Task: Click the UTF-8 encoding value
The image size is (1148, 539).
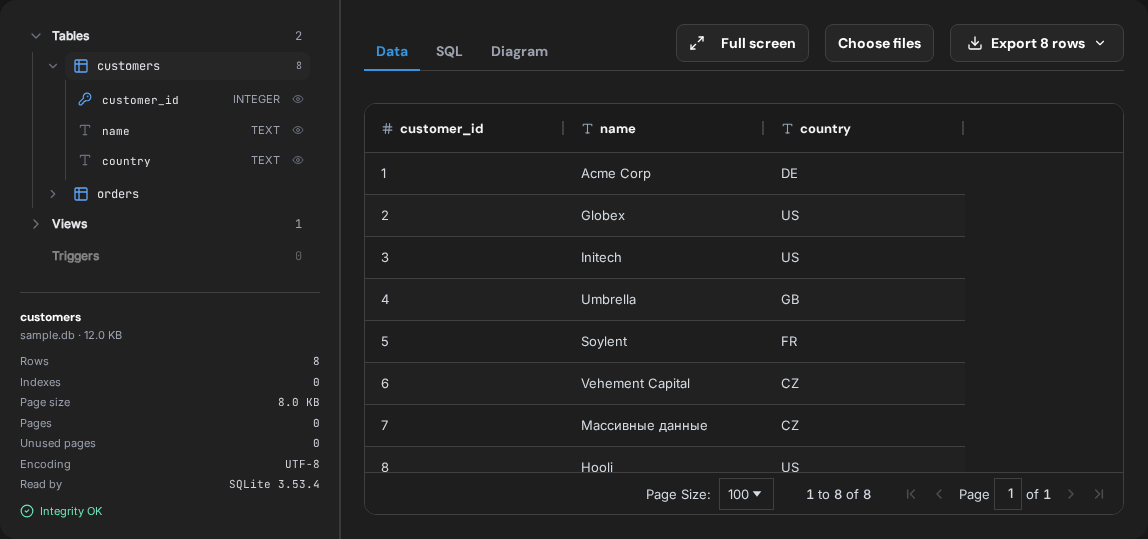Action: [x=302, y=464]
